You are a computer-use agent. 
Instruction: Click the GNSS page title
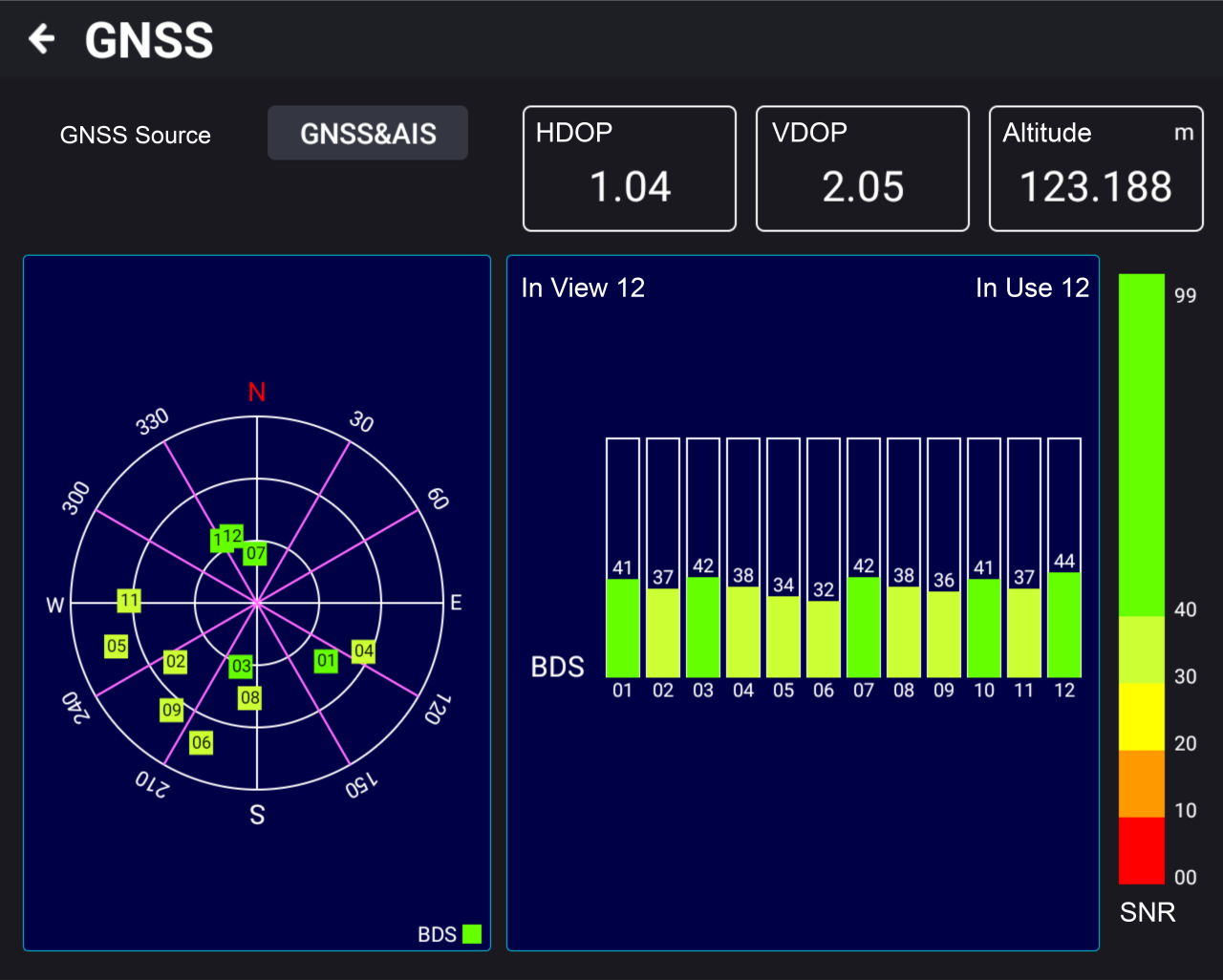point(149,40)
